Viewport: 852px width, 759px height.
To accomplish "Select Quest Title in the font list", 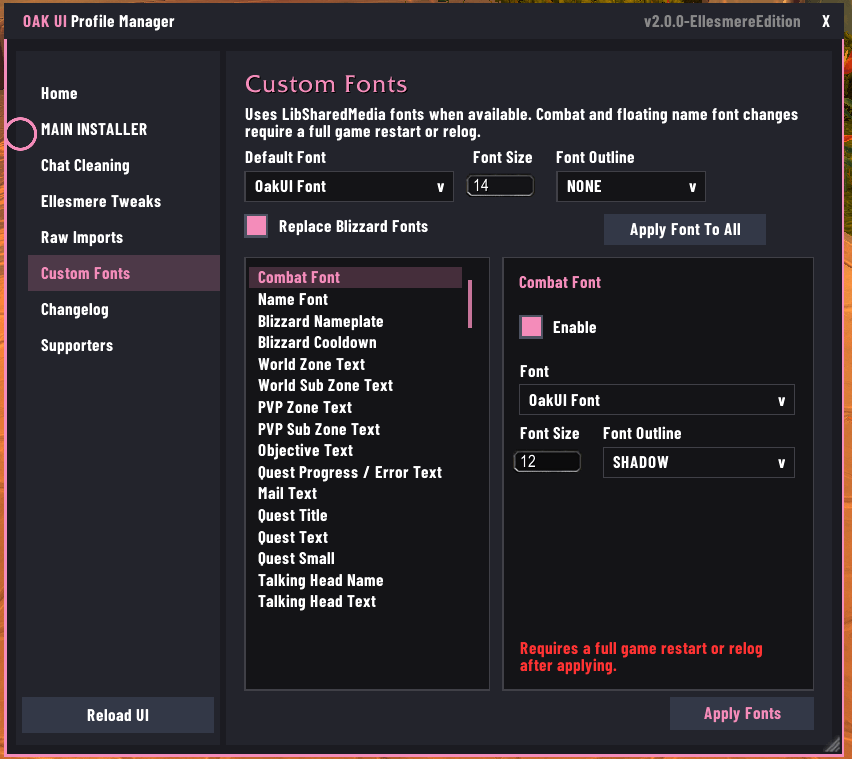I will tap(292, 515).
